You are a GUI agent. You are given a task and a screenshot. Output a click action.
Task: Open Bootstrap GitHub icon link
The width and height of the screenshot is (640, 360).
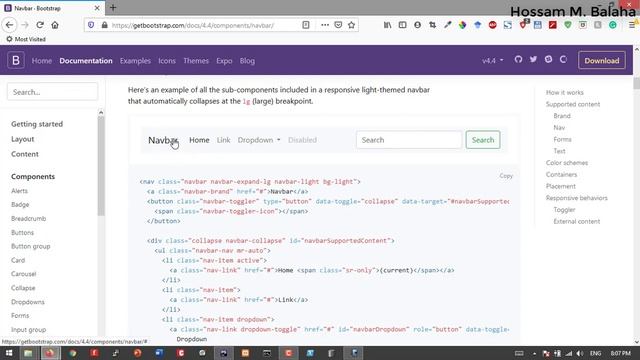click(518, 60)
